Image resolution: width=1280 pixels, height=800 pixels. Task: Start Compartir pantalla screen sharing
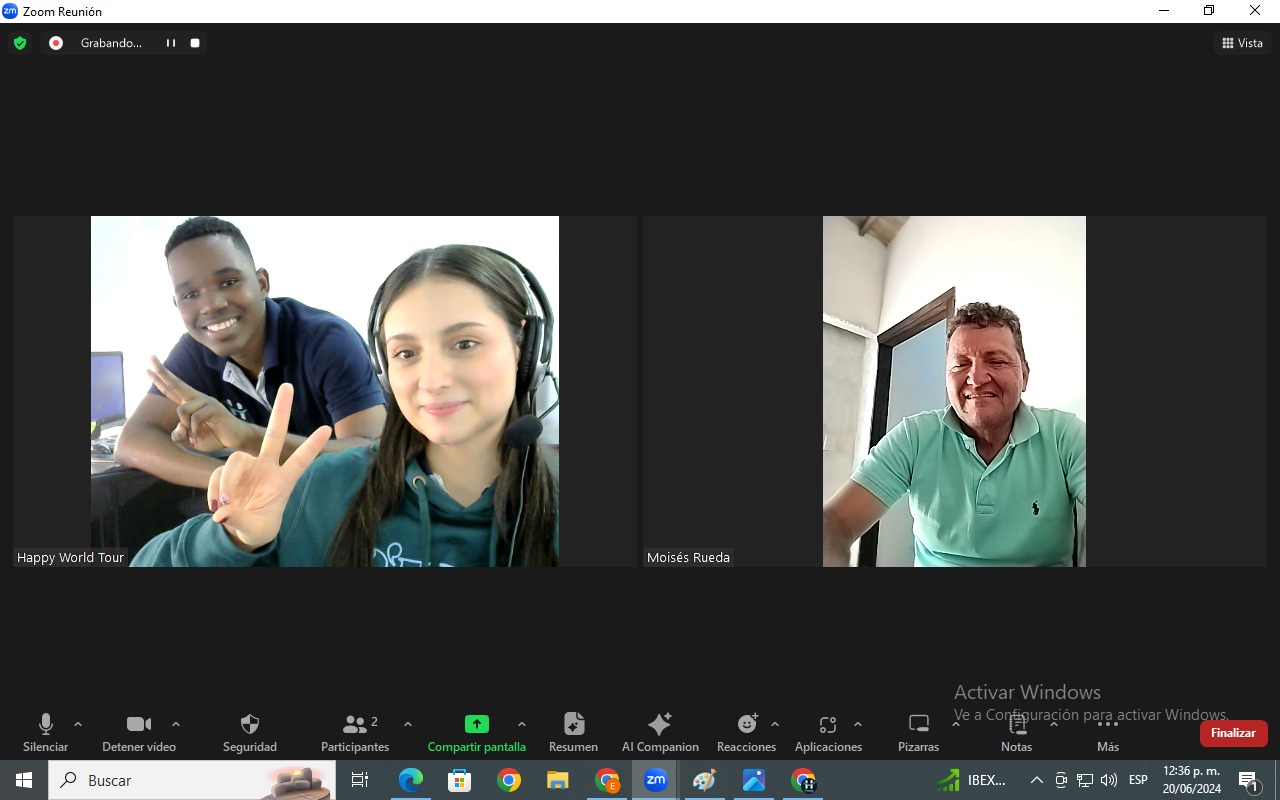pyautogui.click(x=477, y=733)
